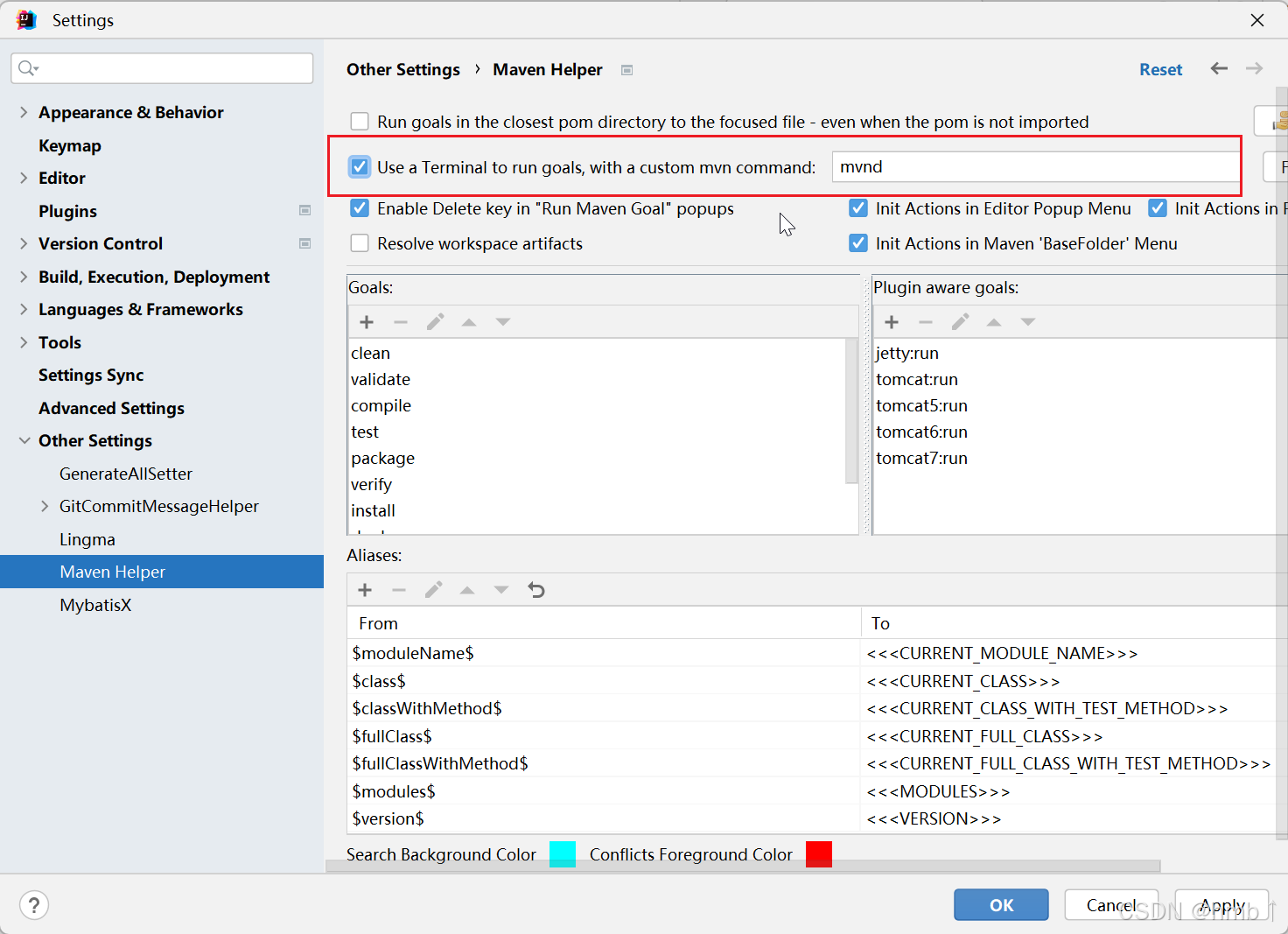Click the OK button

click(1001, 905)
